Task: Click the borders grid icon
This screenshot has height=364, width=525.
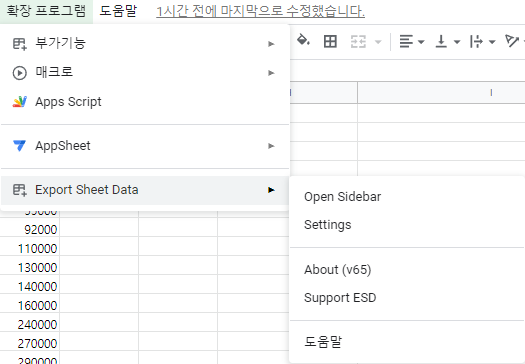Action: (330, 42)
